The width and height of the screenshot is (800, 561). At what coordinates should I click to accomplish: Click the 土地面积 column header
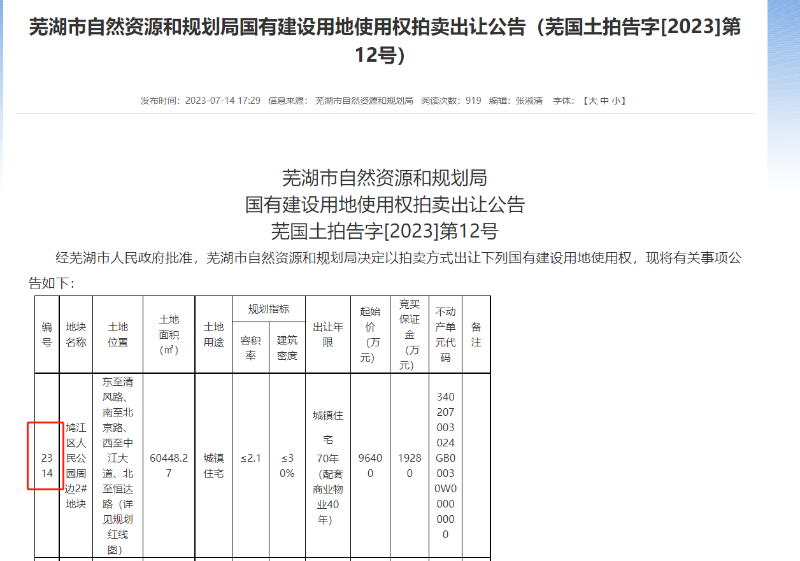[x=169, y=334]
